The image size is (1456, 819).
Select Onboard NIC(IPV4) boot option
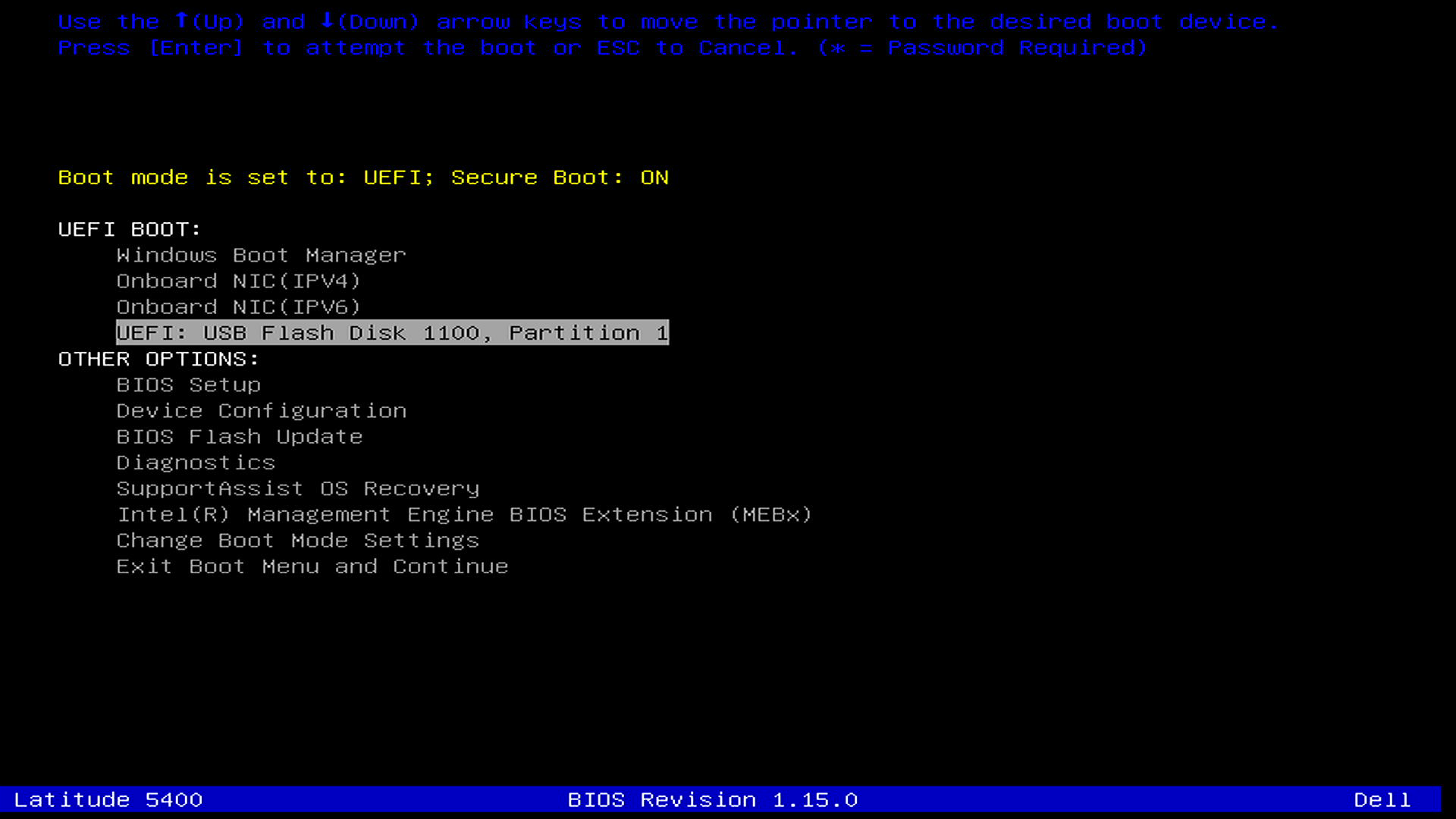[239, 281]
